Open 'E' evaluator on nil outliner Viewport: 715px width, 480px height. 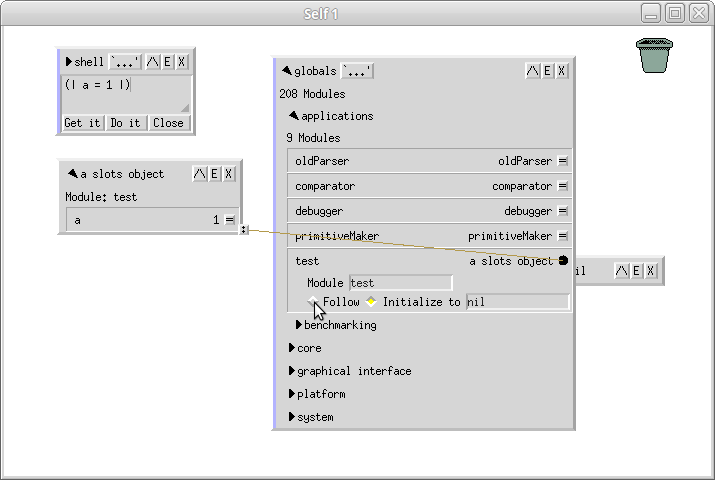[x=636, y=271]
